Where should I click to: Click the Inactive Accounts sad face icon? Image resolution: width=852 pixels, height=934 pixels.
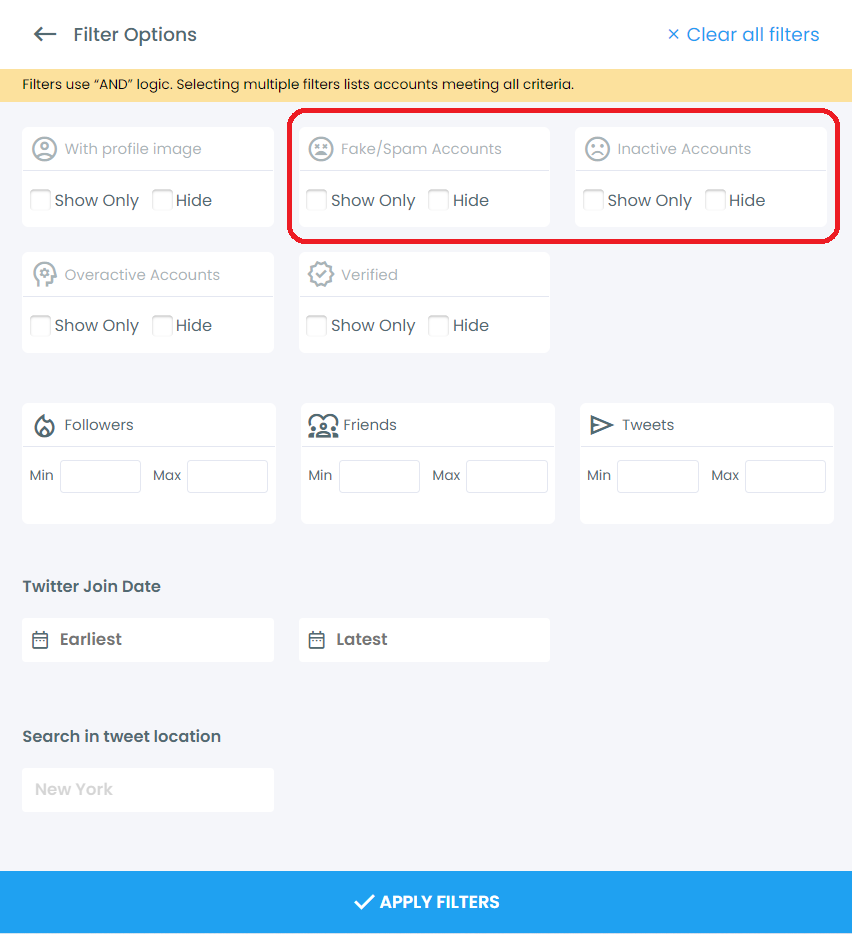(598, 148)
